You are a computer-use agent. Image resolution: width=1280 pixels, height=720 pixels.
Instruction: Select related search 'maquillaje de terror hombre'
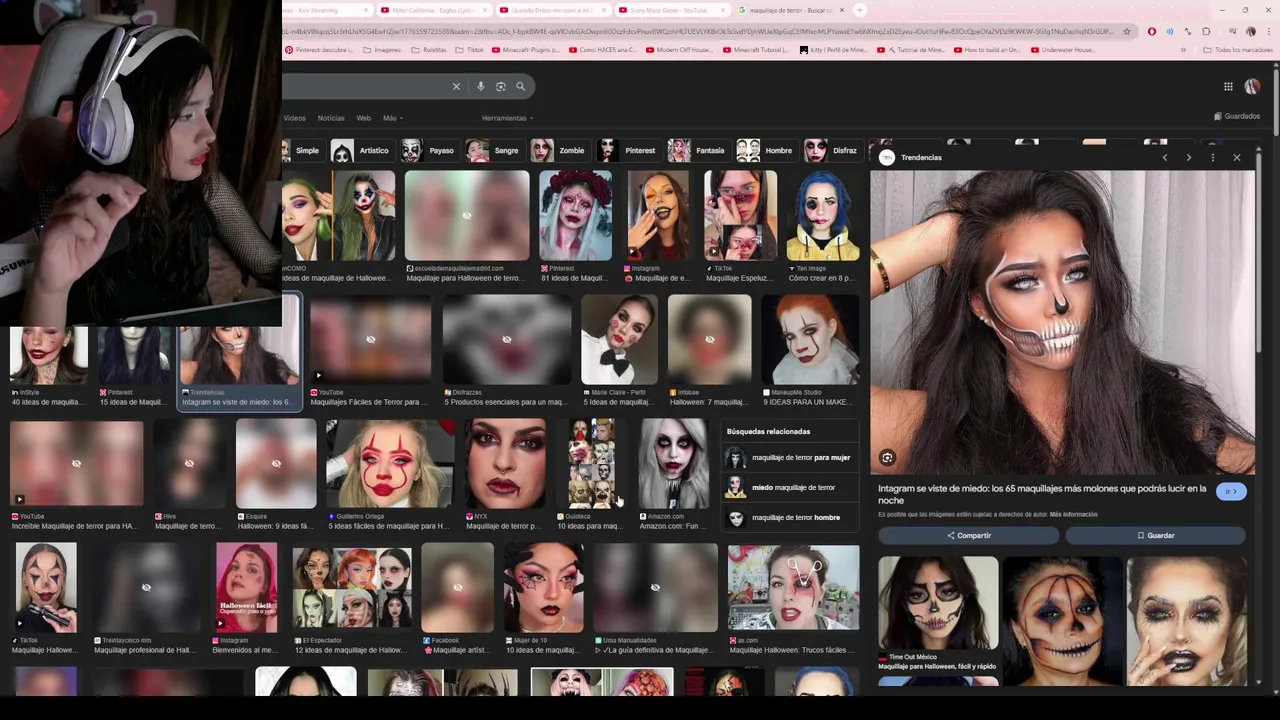click(789, 518)
